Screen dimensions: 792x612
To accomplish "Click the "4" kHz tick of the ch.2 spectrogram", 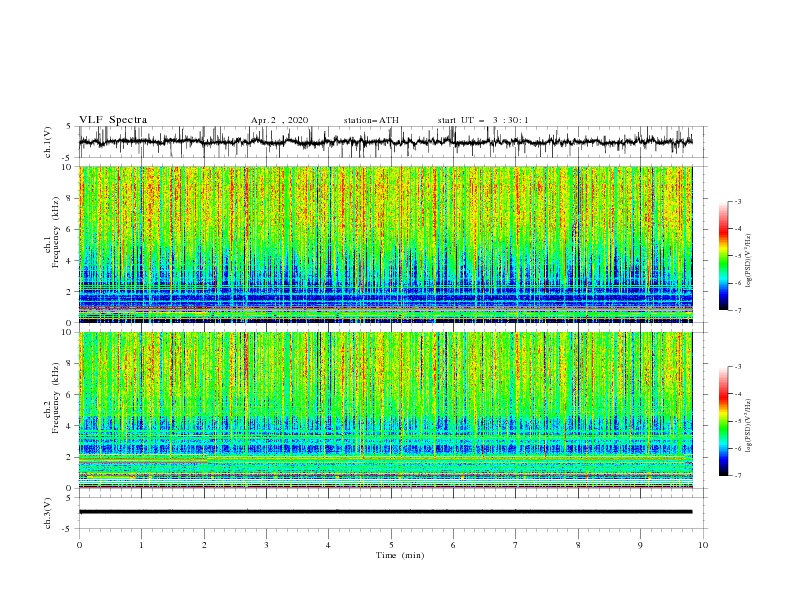I will click(71, 426).
